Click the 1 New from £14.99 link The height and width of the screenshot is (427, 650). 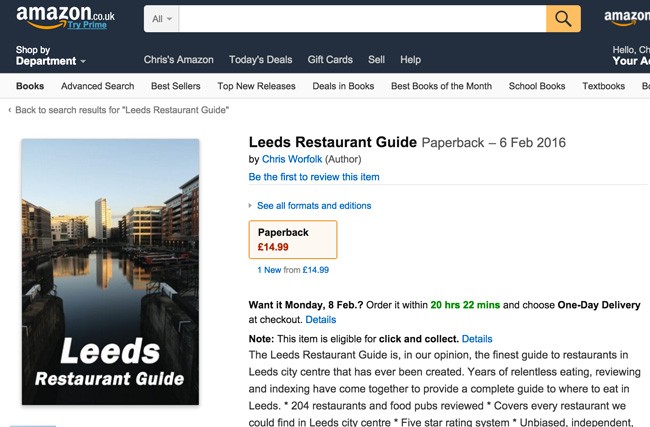(293, 270)
